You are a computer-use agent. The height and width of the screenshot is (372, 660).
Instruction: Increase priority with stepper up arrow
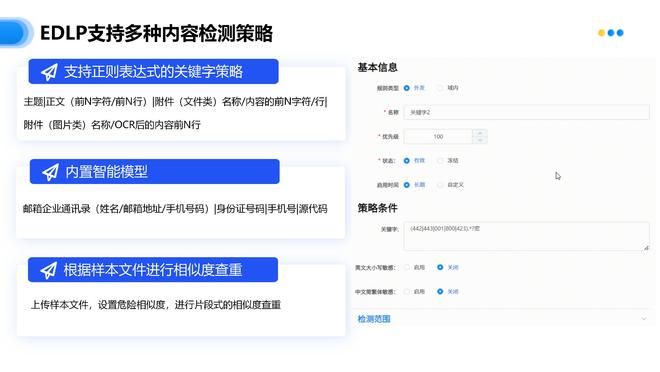pyautogui.click(x=479, y=133)
